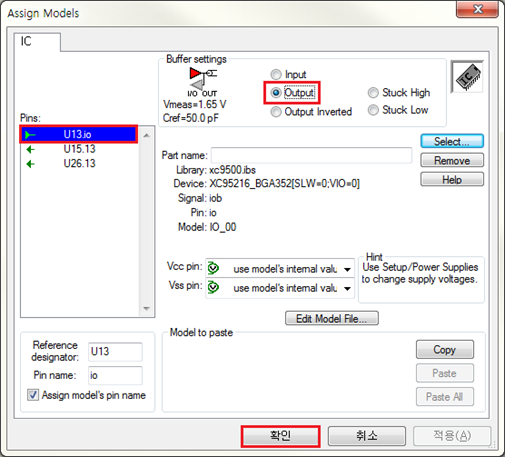Image resolution: width=505 pixels, height=457 pixels.
Task: Click the green output arrow icon beside U13.io
Action: [x=30, y=135]
